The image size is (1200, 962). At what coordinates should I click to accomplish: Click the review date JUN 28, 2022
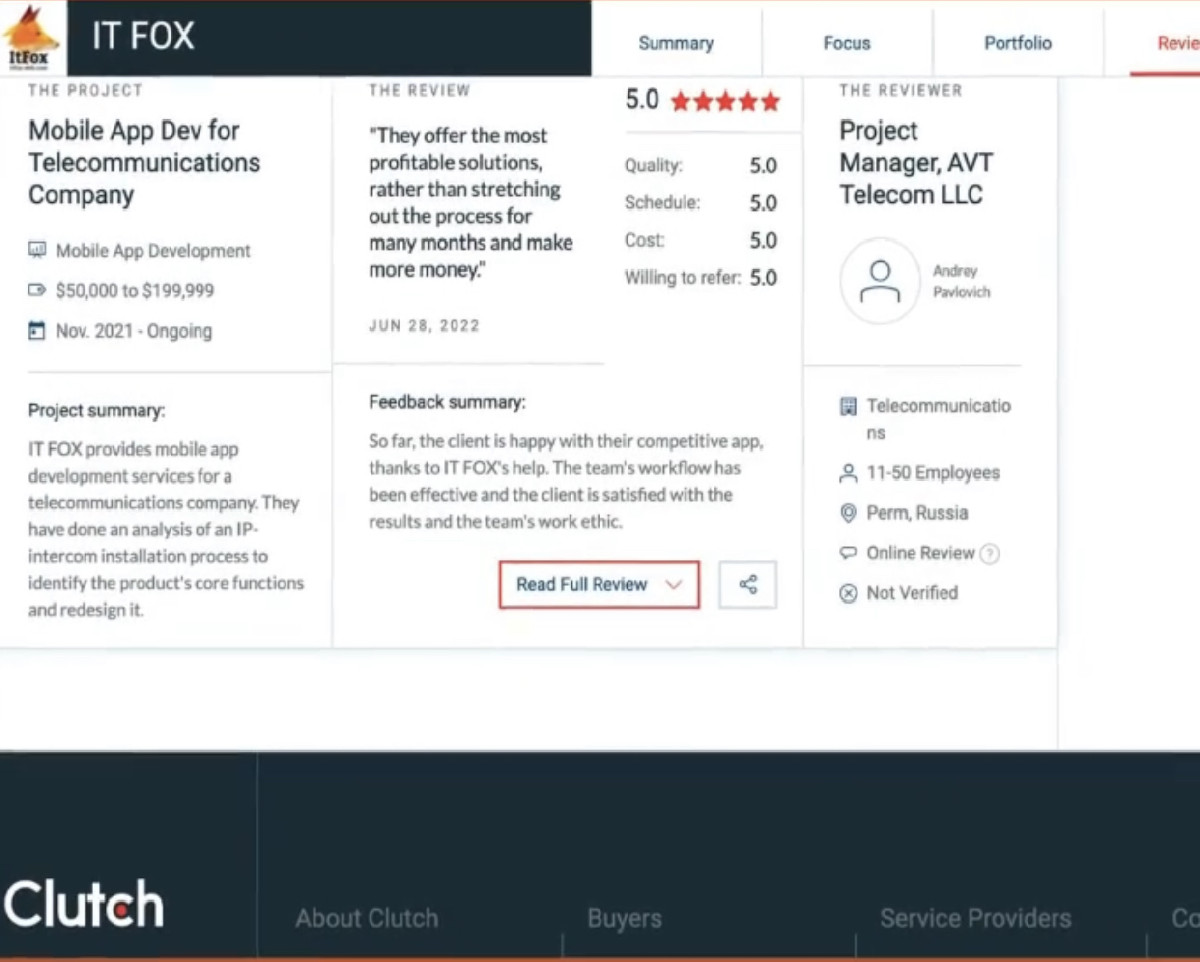coord(424,326)
